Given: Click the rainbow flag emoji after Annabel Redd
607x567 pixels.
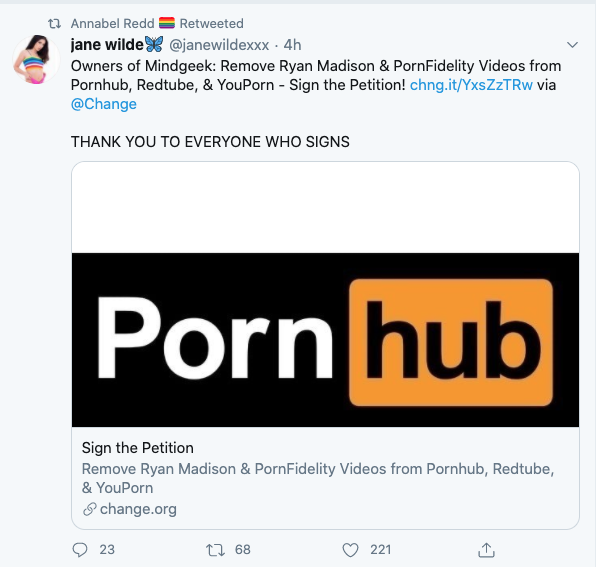Looking at the screenshot, I should tap(167, 23).
